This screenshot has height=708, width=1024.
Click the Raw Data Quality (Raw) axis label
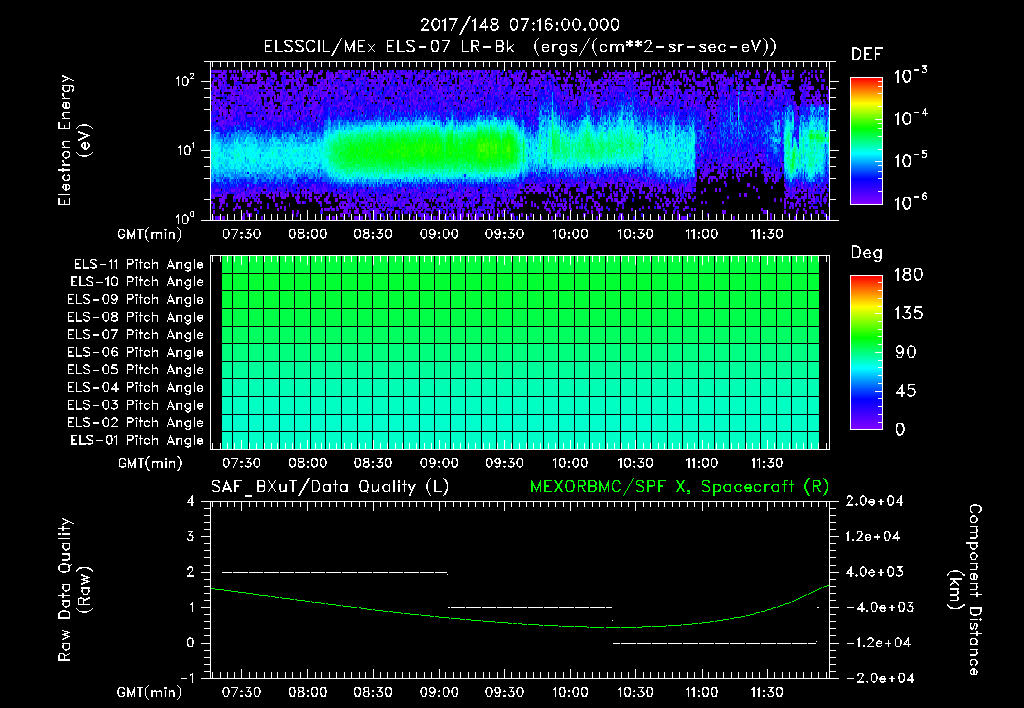tap(74, 590)
